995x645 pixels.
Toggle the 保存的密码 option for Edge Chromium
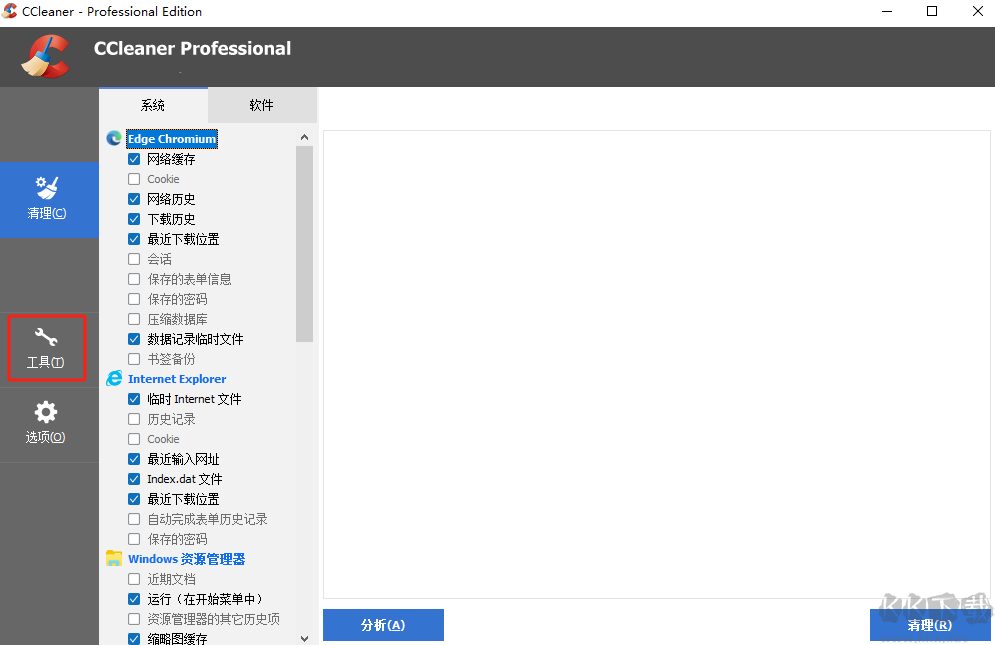133,298
